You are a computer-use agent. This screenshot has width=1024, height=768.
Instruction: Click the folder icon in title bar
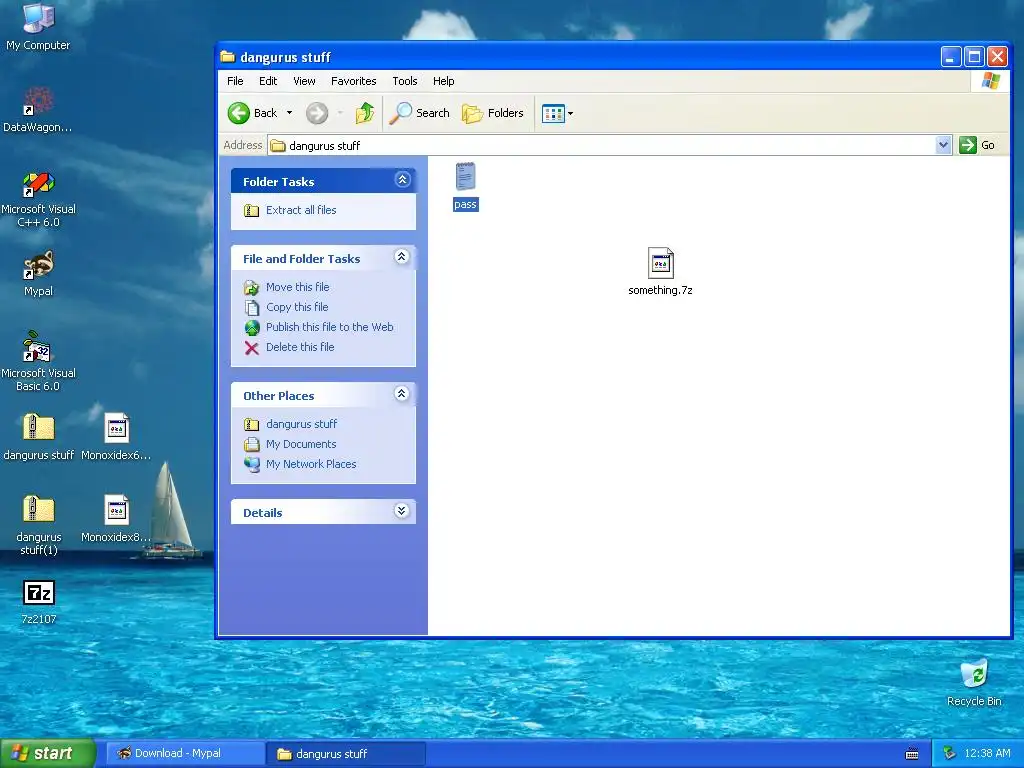[x=227, y=57]
